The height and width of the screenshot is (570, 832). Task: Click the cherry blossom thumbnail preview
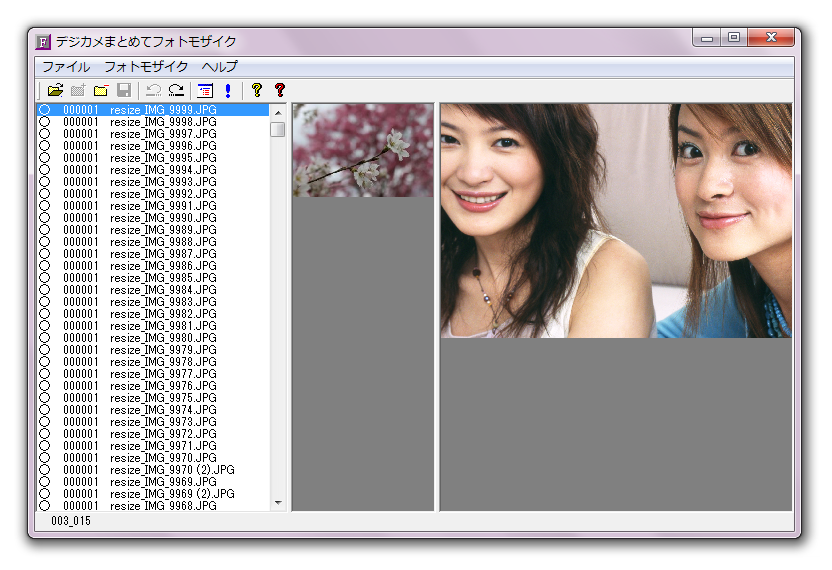click(362, 150)
